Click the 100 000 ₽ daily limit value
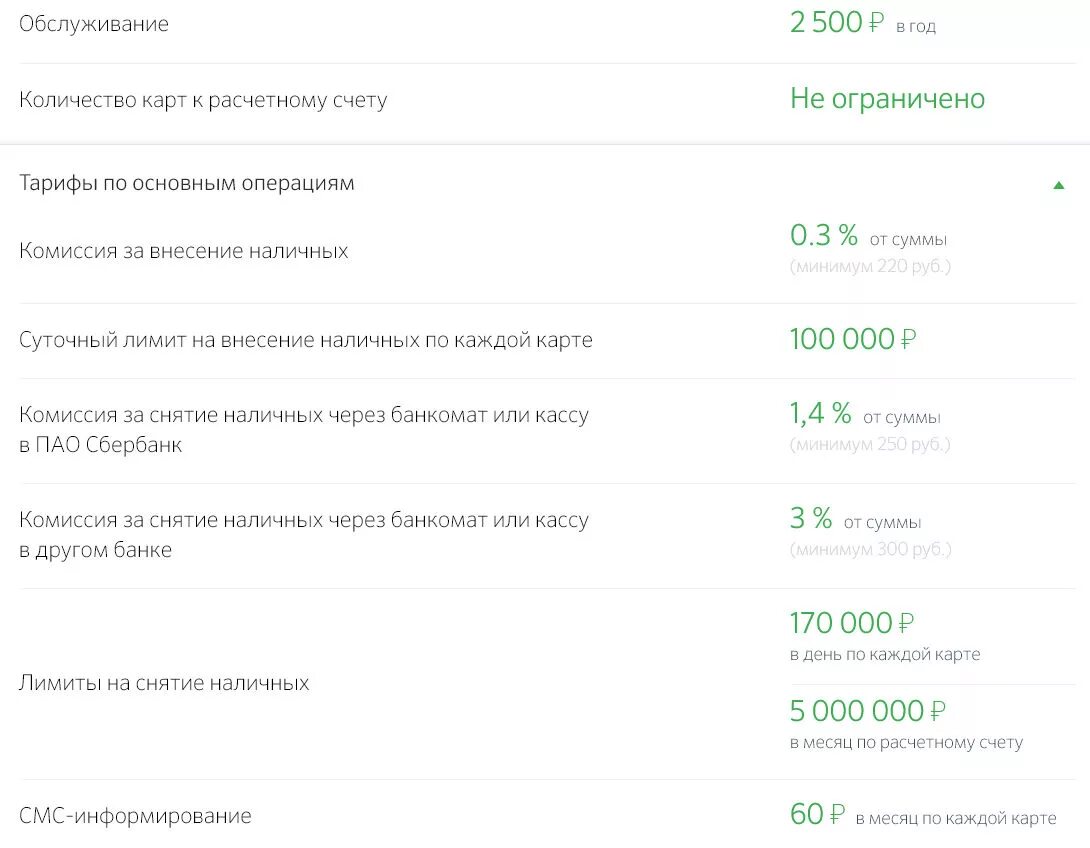The width and height of the screenshot is (1090, 848). [852, 340]
